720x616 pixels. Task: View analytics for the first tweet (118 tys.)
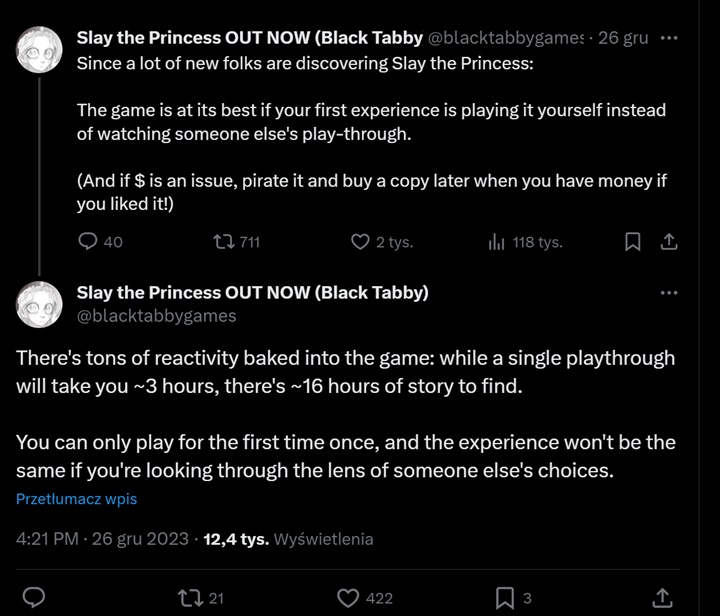(x=496, y=241)
